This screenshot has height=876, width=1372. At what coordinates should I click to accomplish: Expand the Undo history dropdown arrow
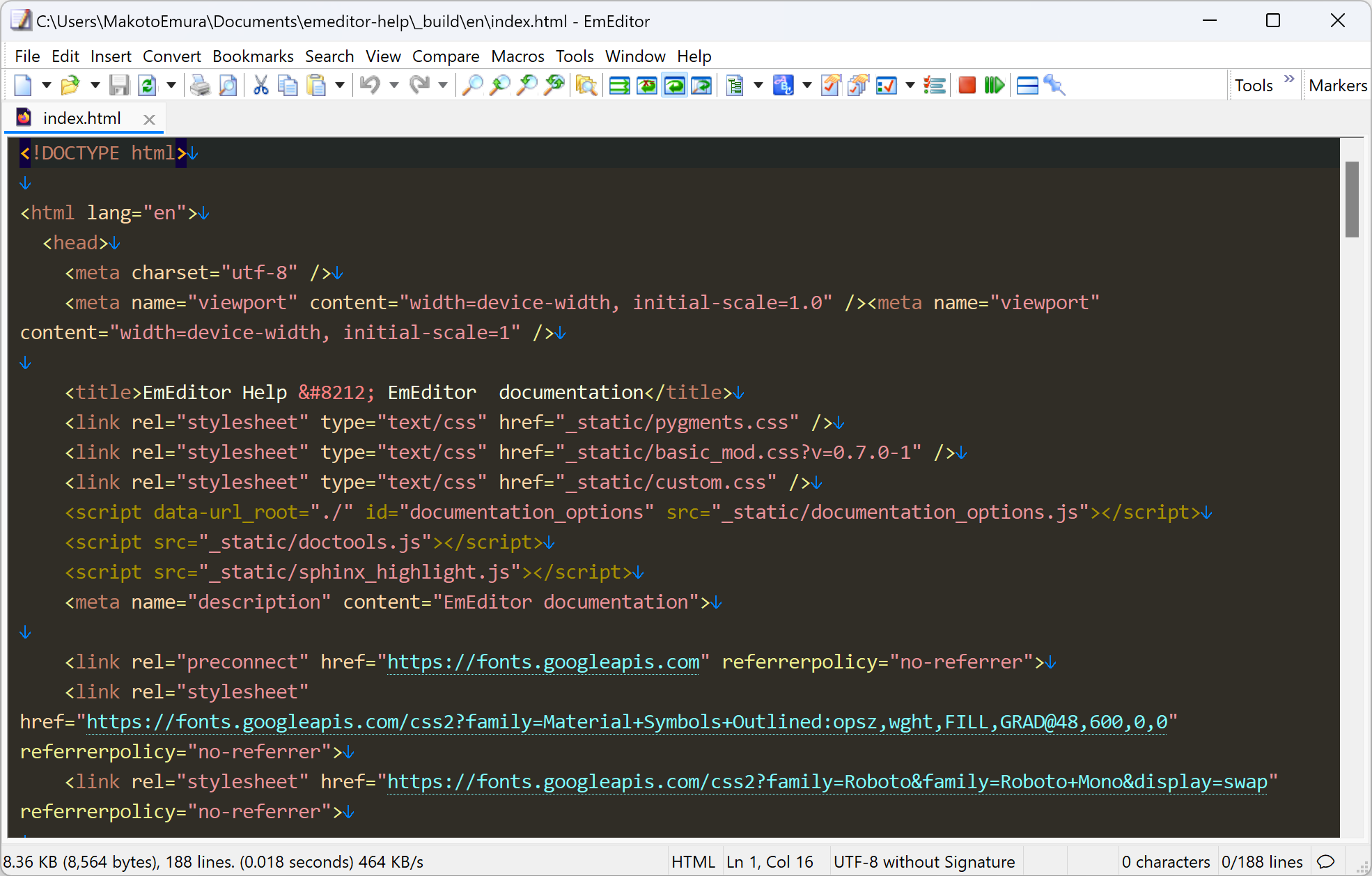pyautogui.click(x=394, y=86)
